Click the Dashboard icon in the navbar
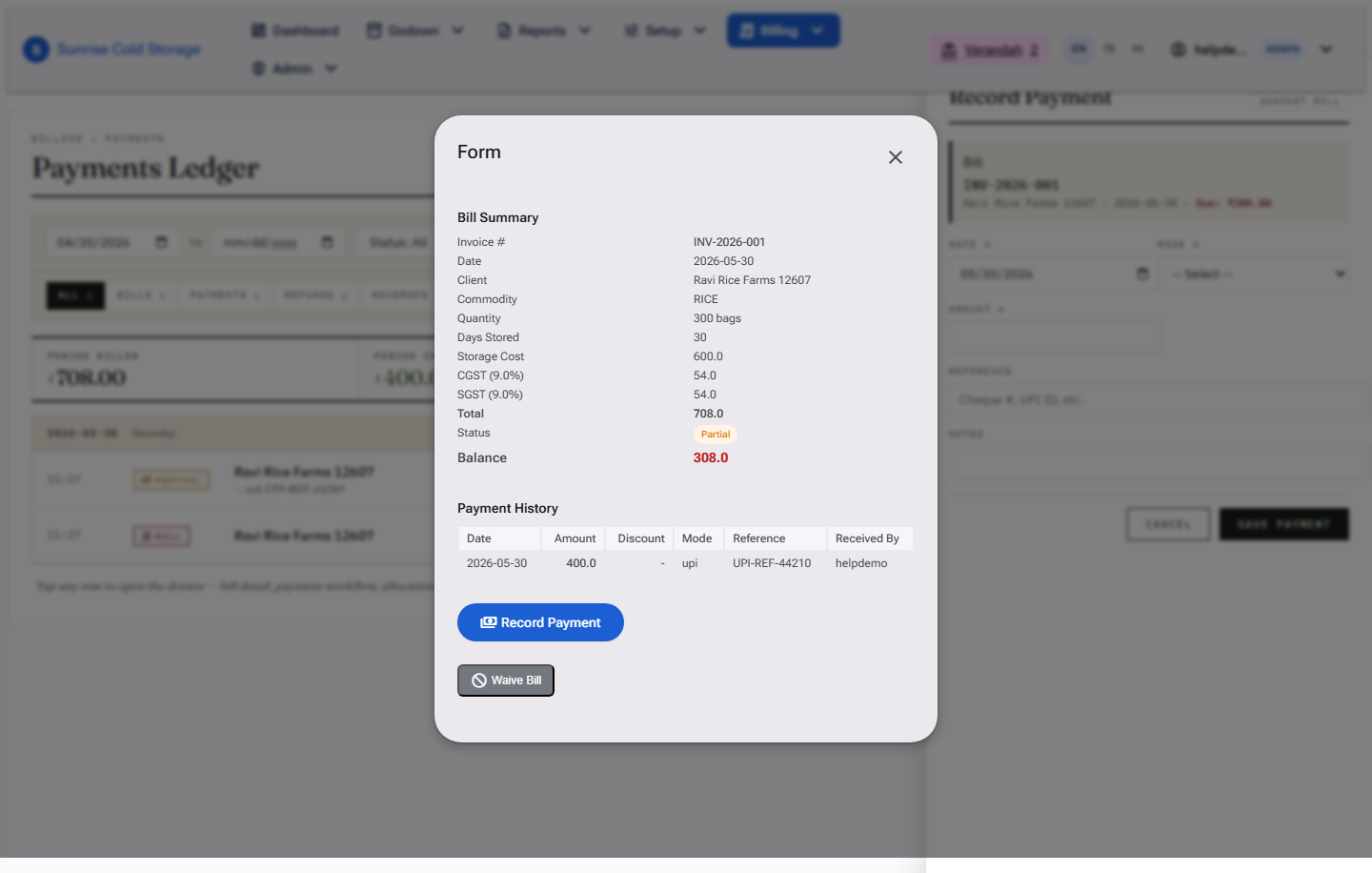The height and width of the screenshot is (873, 1372). click(258, 30)
